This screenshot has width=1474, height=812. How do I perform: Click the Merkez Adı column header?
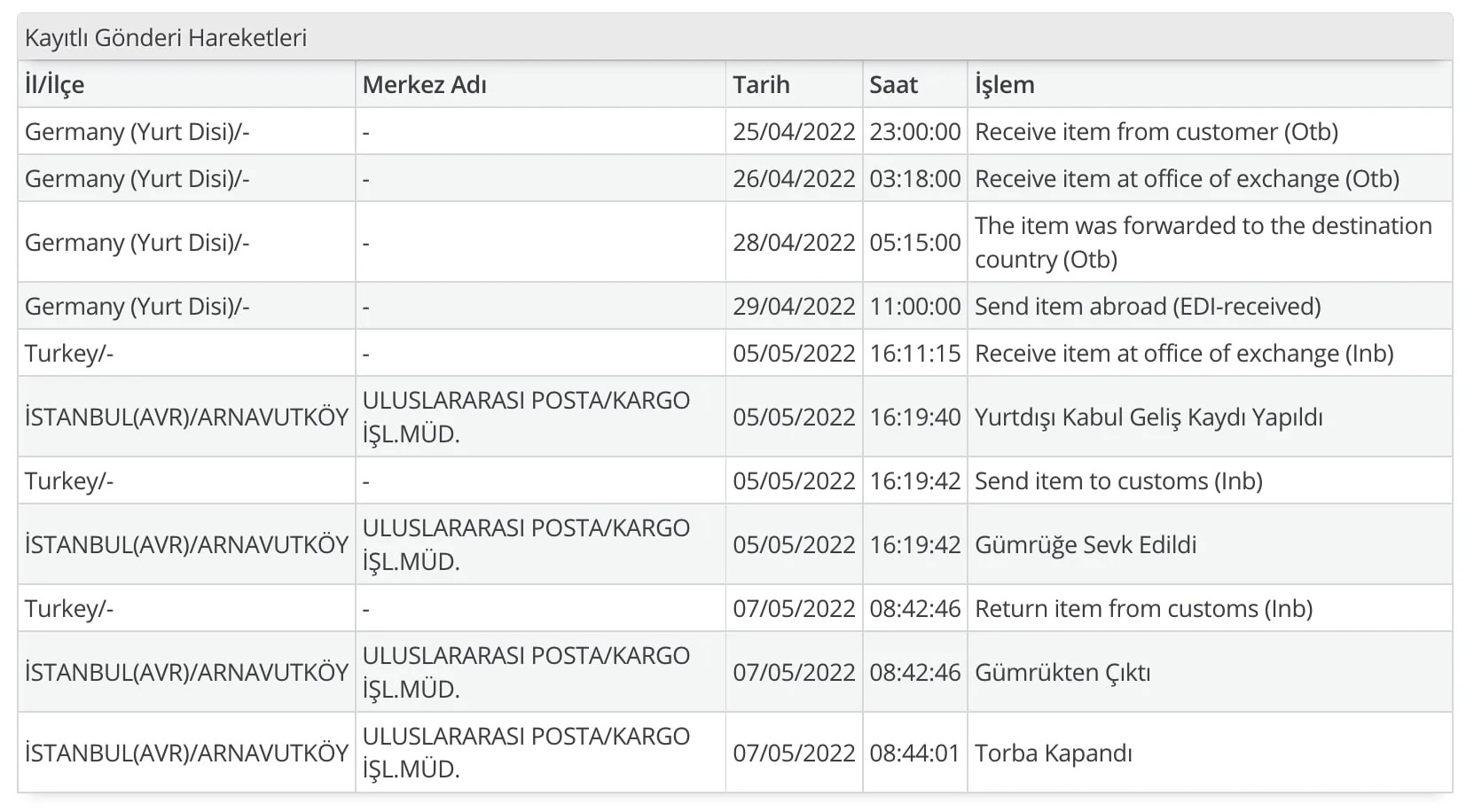424,85
